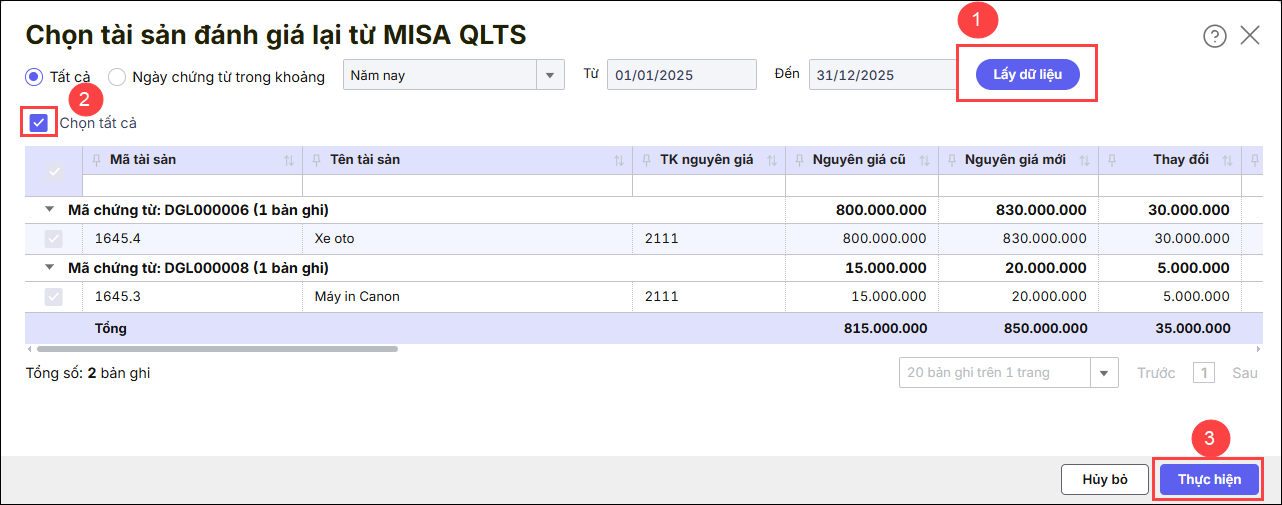Click the horizontal scrollbar under the table

pos(216,349)
